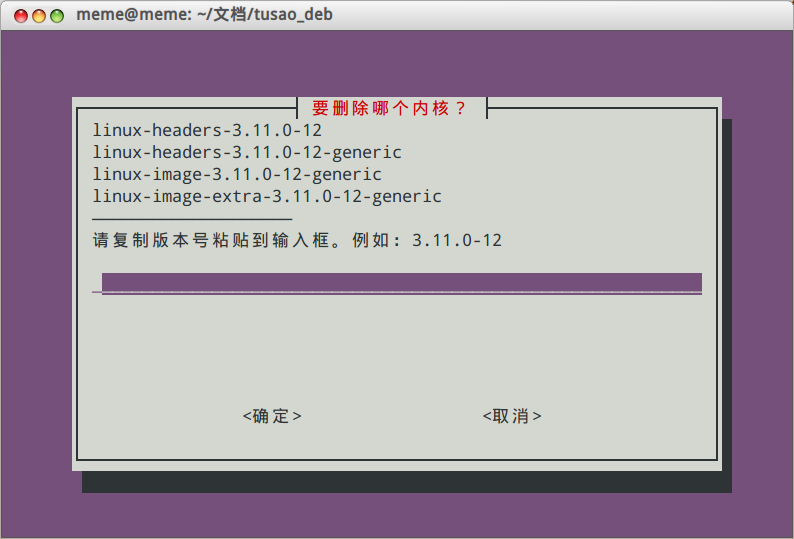The width and height of the screenshot is (794, 539).
Task: Click the dialog title 要删除哪个内核？
Action: 388,108
